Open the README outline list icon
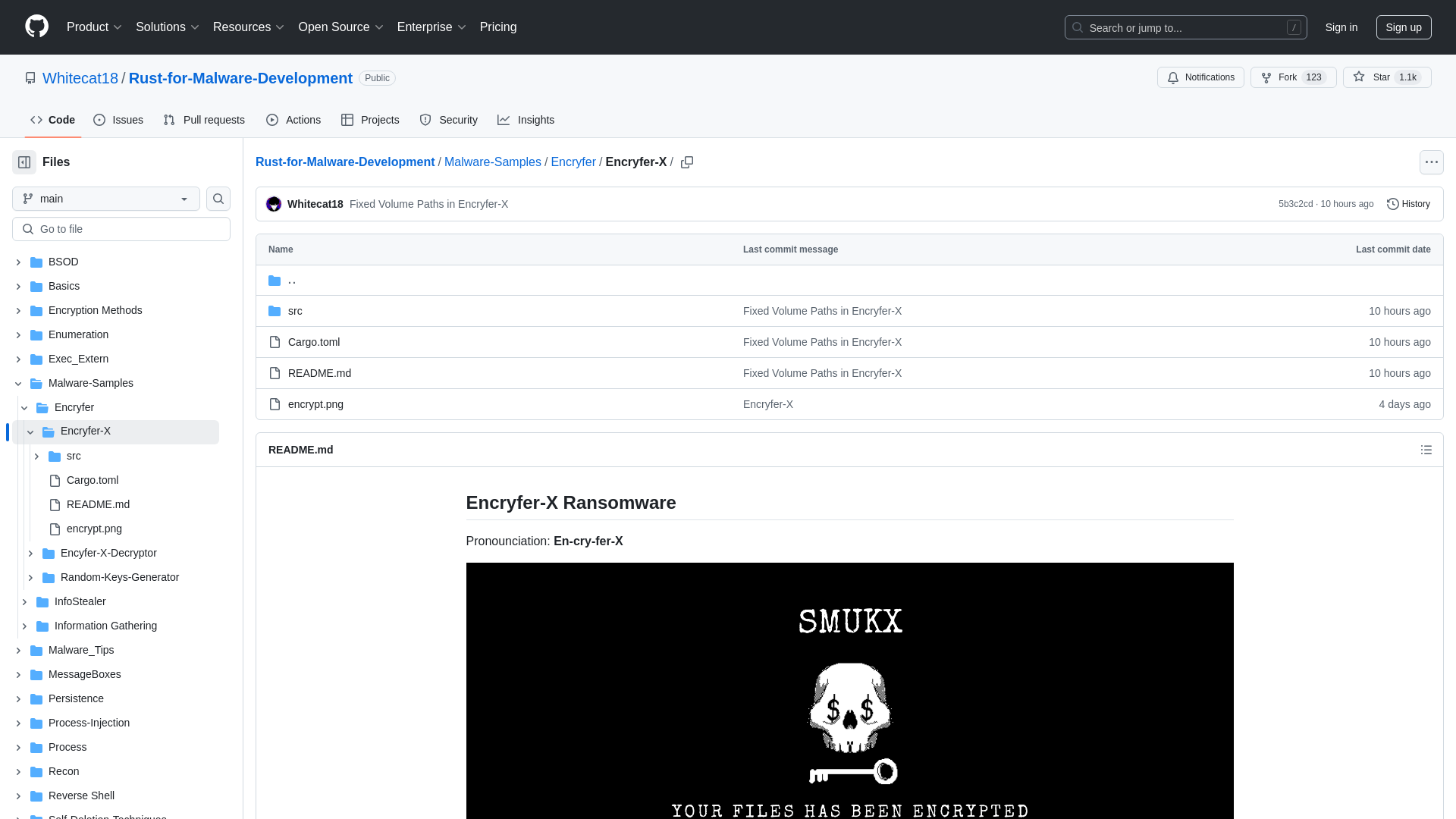Viewport: 1456px width, 819px height. point(1426,450)
